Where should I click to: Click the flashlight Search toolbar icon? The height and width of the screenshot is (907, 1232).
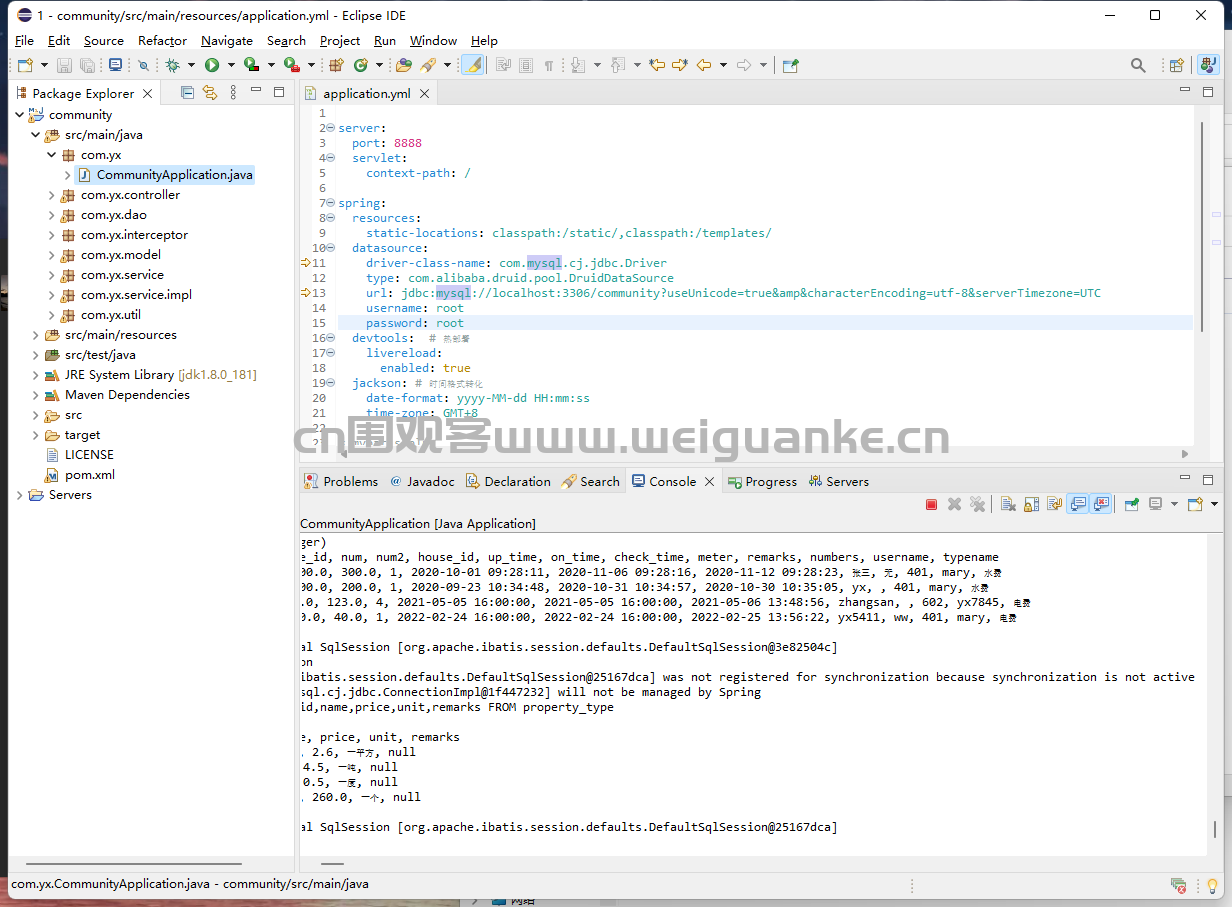(x=428, y=65)
